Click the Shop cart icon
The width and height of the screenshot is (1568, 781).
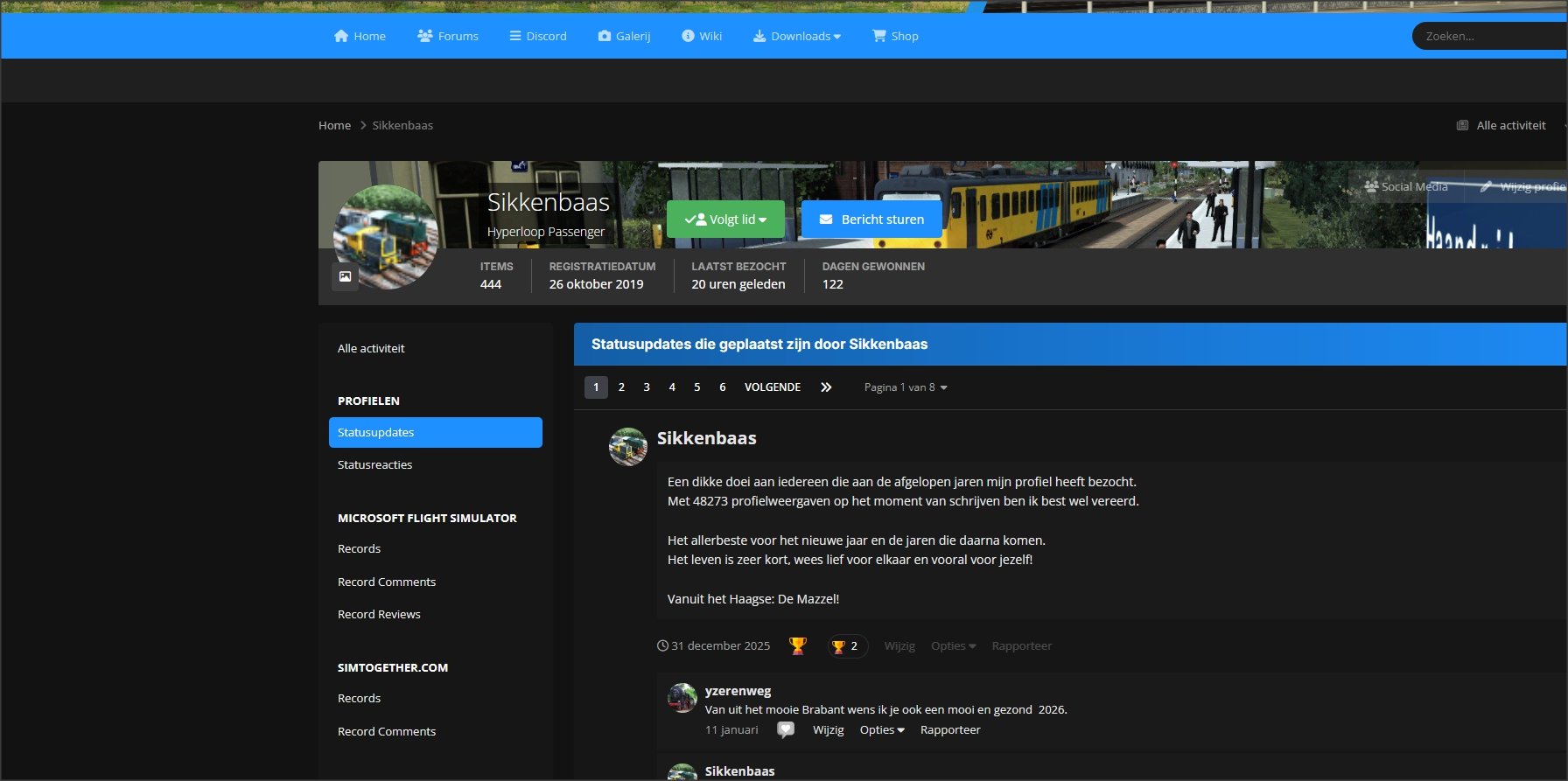878,36
